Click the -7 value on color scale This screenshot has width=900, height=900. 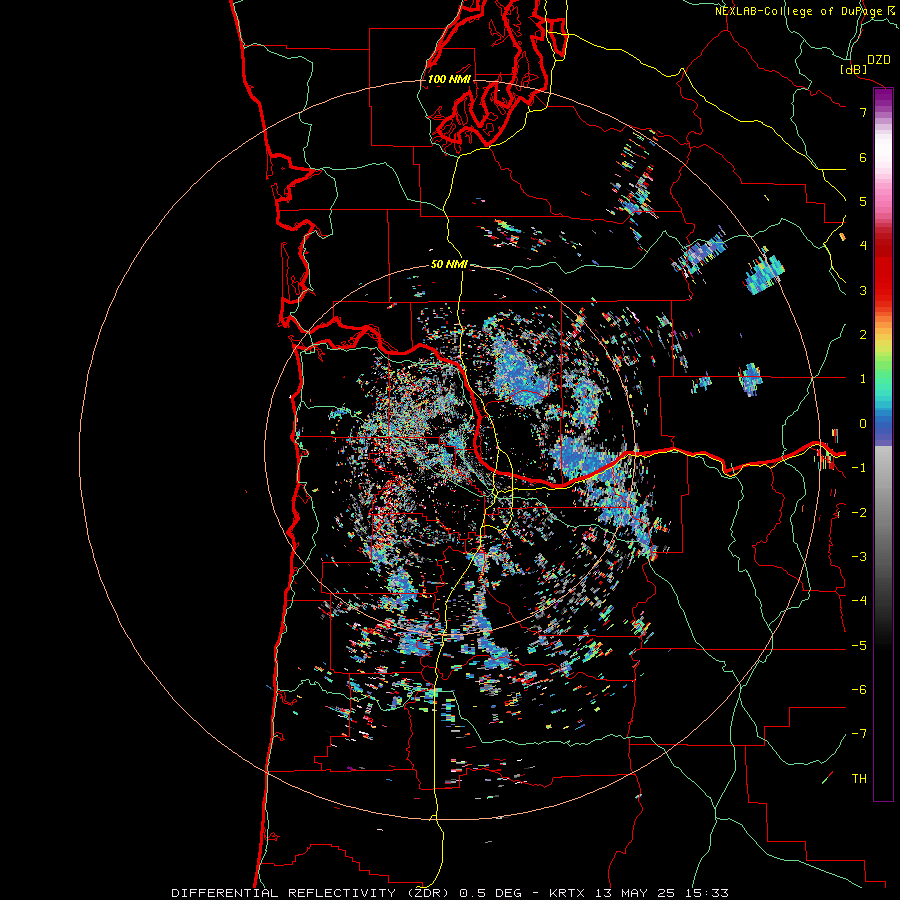859,734
